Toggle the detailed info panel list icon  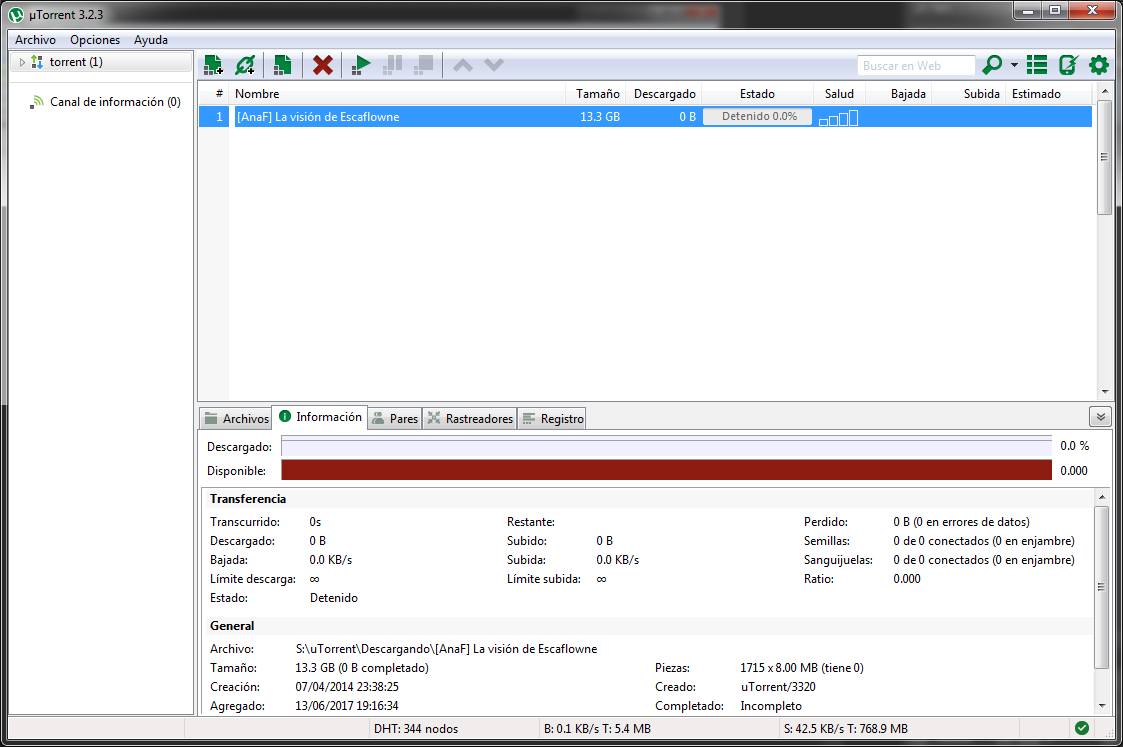[1036, 64]
